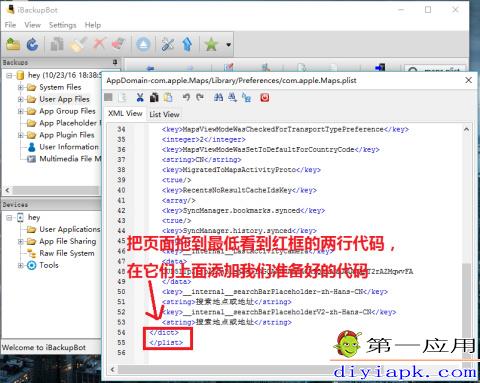Click the redo arrow in editor toolbar
480x383 pixels.
pos(200,97)
